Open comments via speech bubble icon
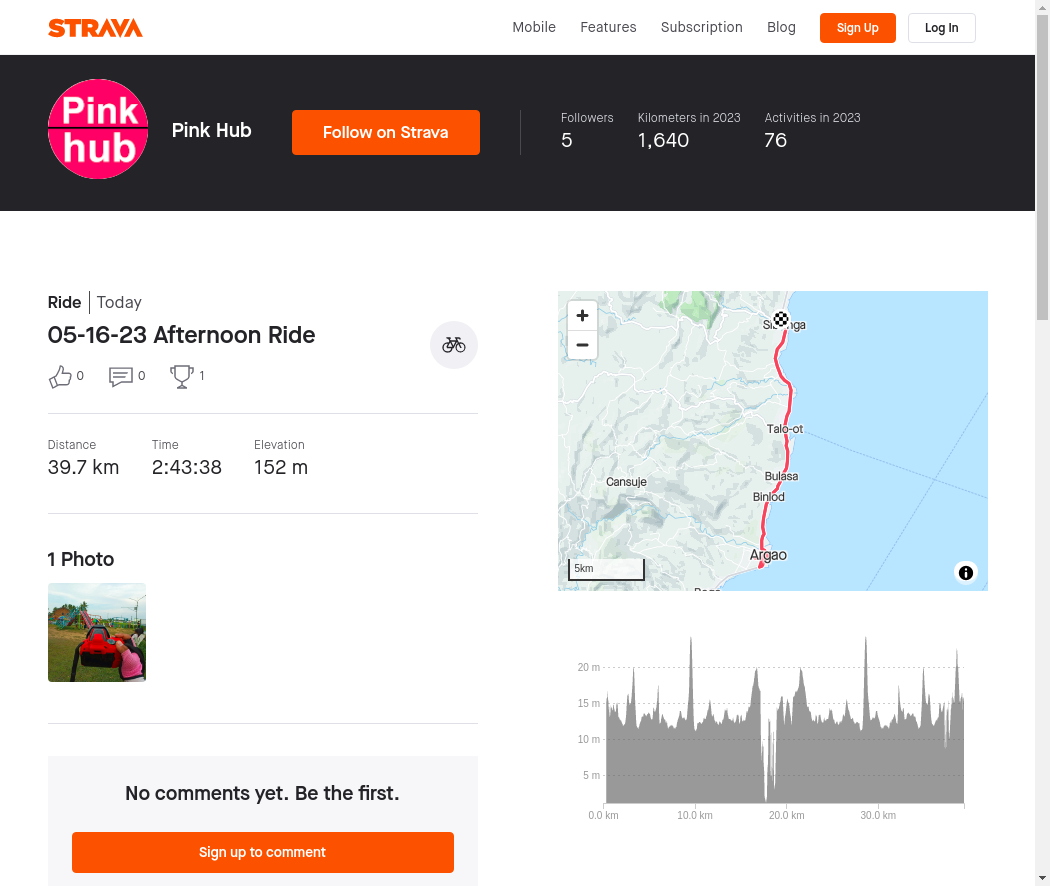Image resolution: width=1050 pixels, height=886 pixels. pyautogui.click(x=121, y=376)
